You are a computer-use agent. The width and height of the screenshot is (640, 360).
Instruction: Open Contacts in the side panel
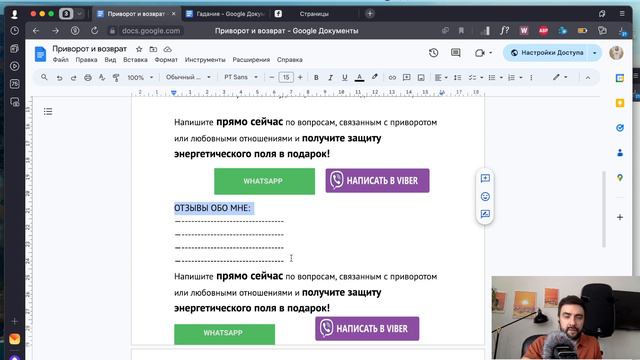point(620,153)
